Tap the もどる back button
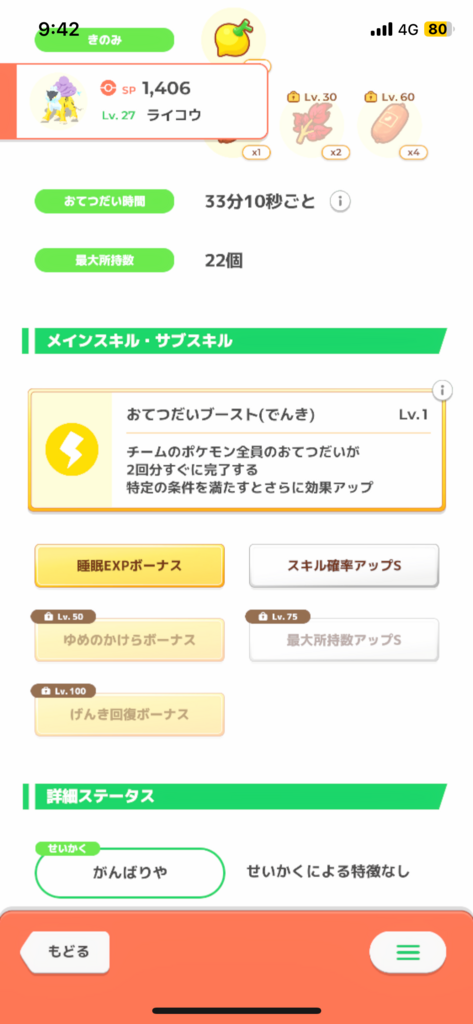The height and width of the screenshot is (1024, 473). 65,952
